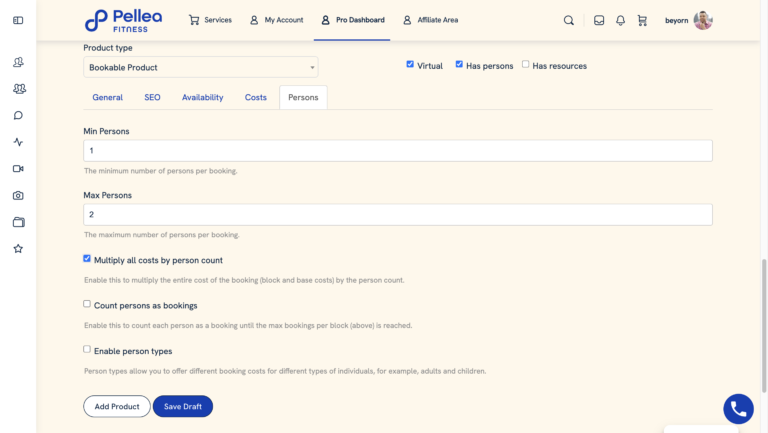The image size is (768, 433).
Task: Switch to the Costs tab
Action: coord(256,97)
